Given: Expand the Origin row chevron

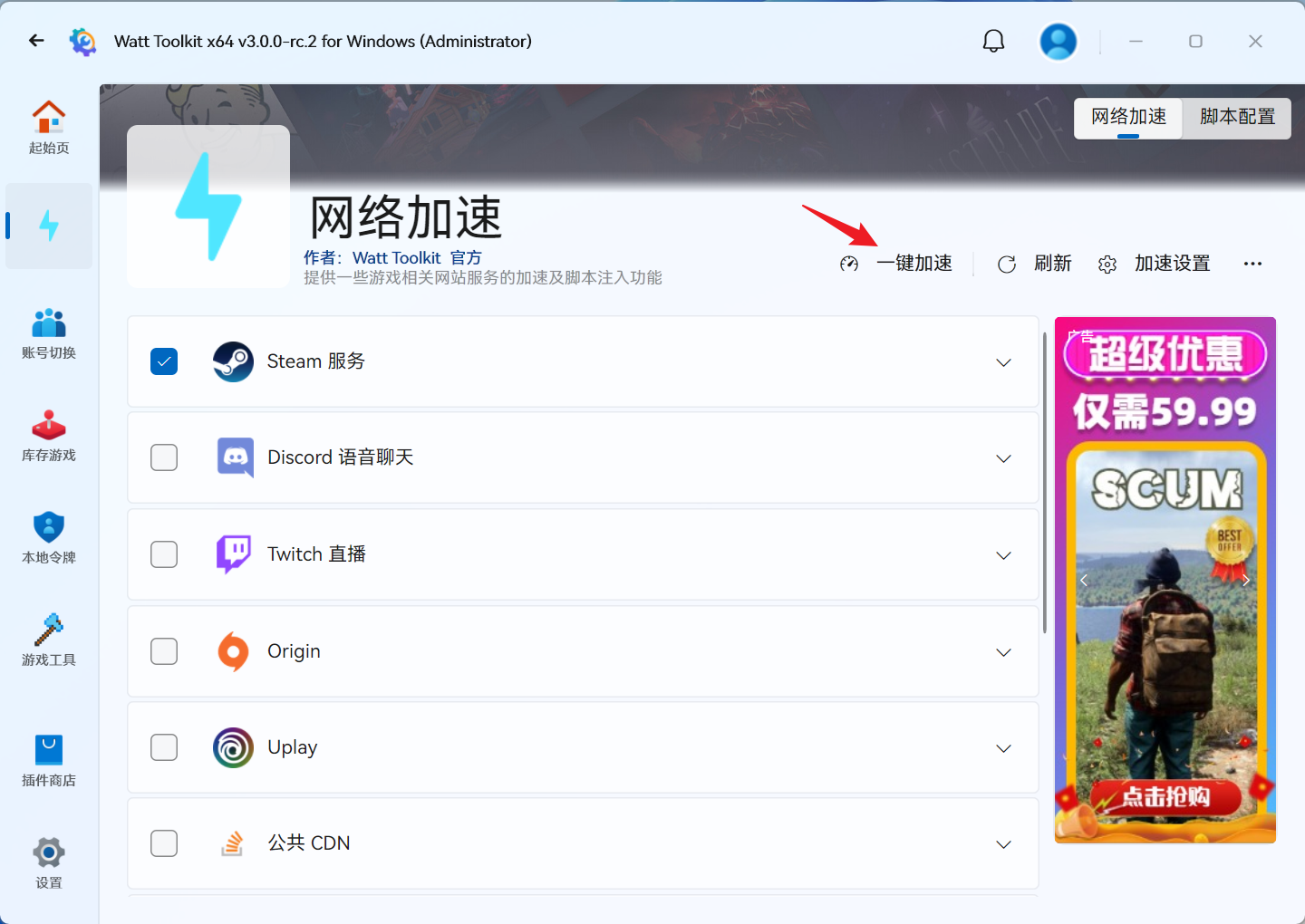Looking at the screenshot, I should coord(1003,652).
